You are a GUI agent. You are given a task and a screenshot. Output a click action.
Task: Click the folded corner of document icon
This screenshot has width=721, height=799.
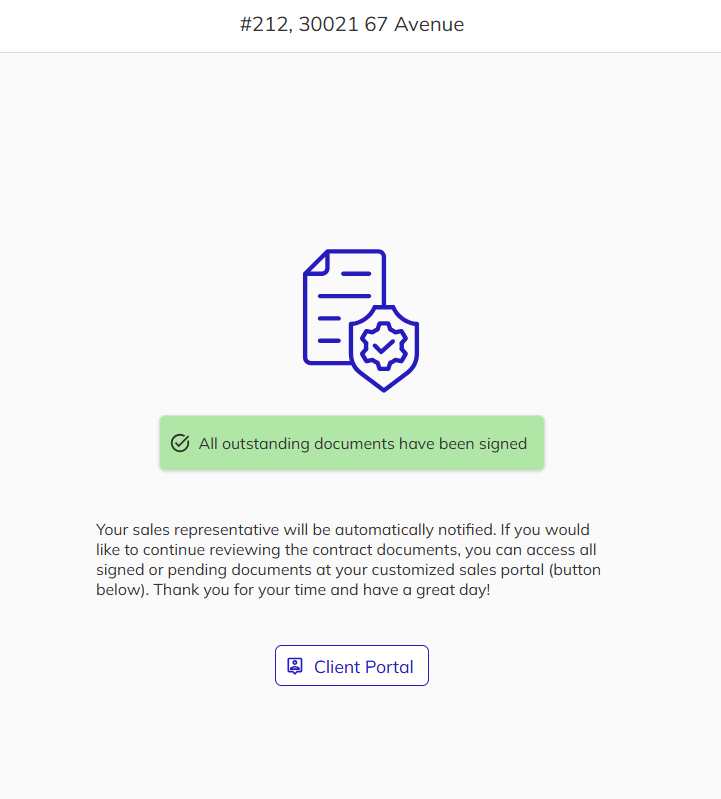314,262
